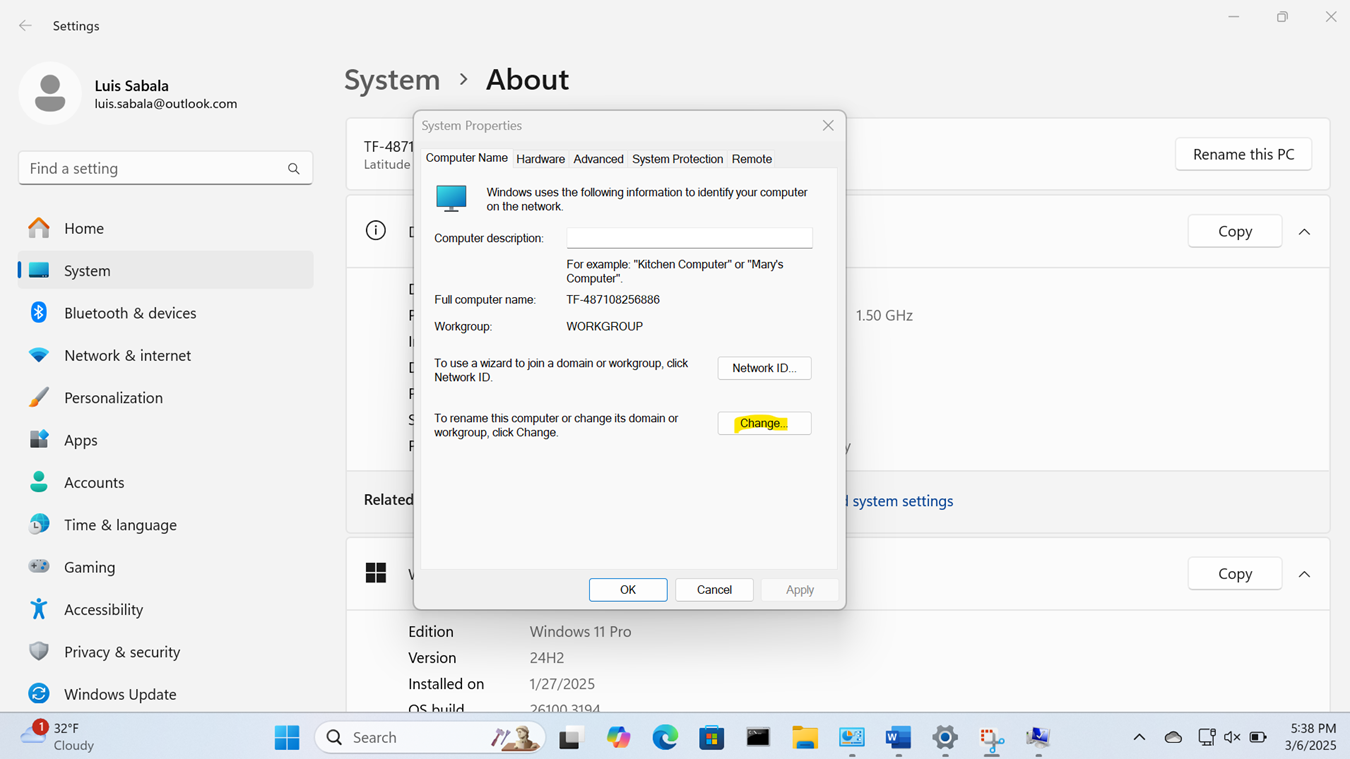
Task: Collapse the Windows specifications section chevron
Action: tap(1304, 574)
